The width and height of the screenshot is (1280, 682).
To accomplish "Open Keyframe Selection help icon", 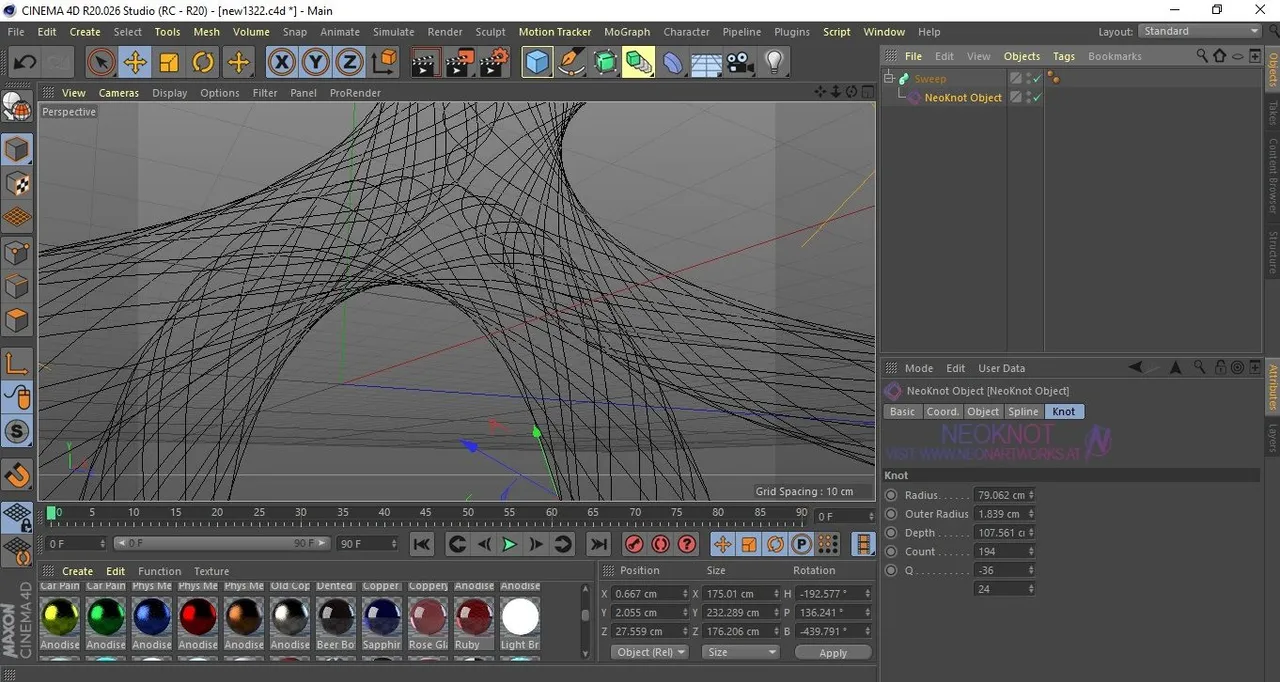I will pyautogui.click(x=687, y=544).
